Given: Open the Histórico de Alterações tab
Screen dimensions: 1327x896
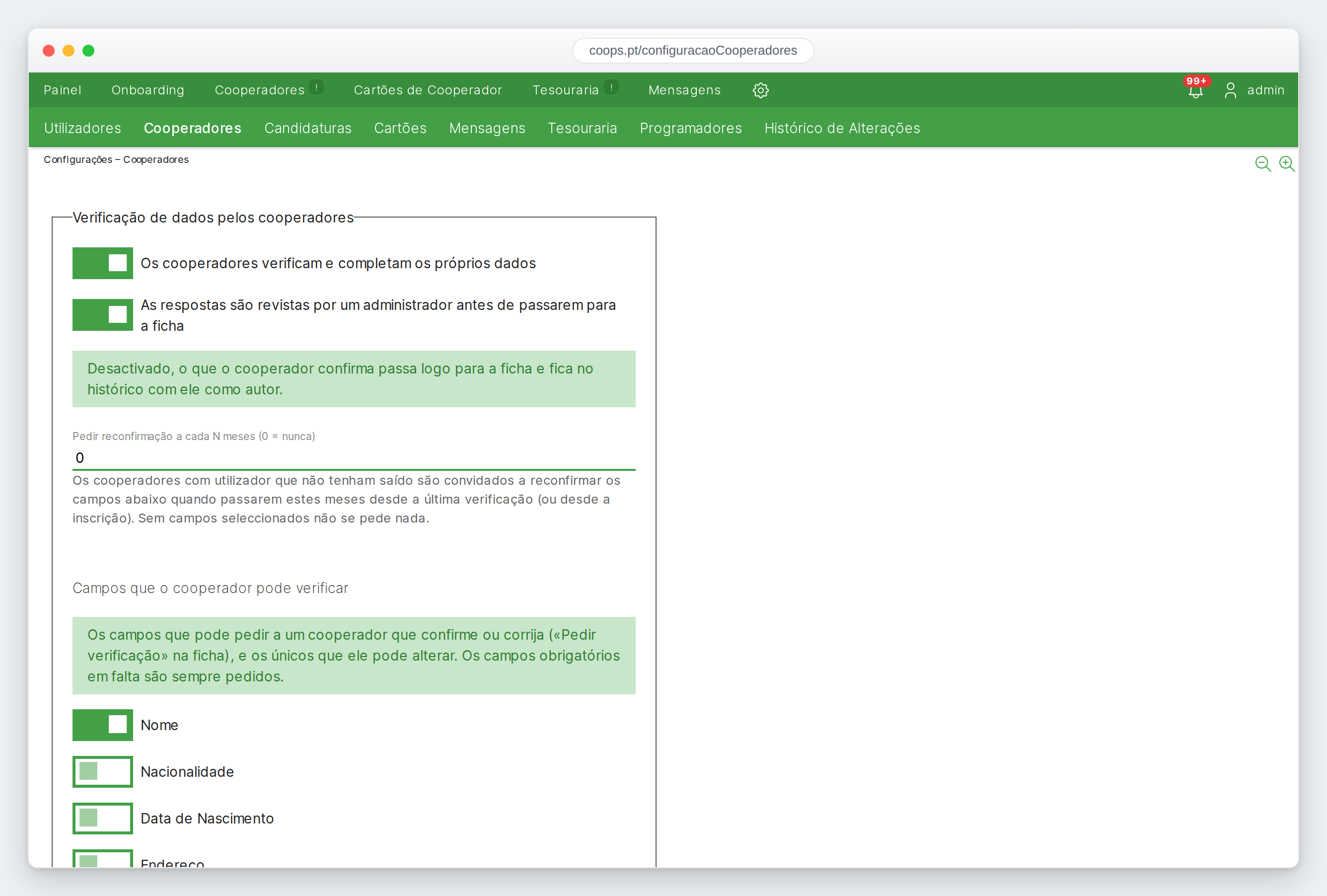Looking at the screenshot, I should [842, 128].
